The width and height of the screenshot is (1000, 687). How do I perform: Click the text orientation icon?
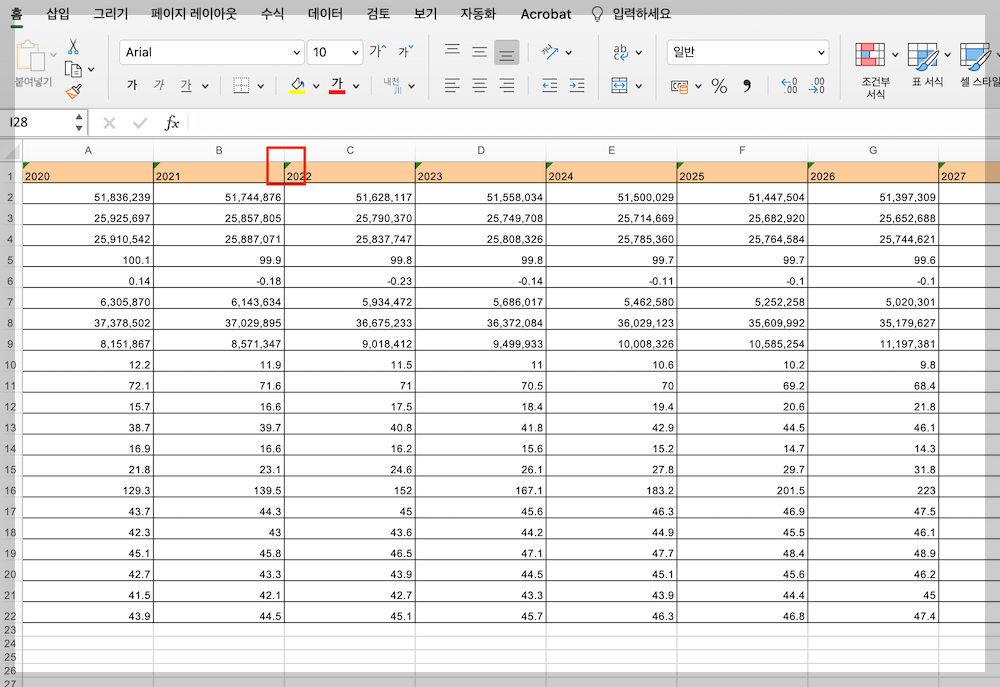[550, 52]
